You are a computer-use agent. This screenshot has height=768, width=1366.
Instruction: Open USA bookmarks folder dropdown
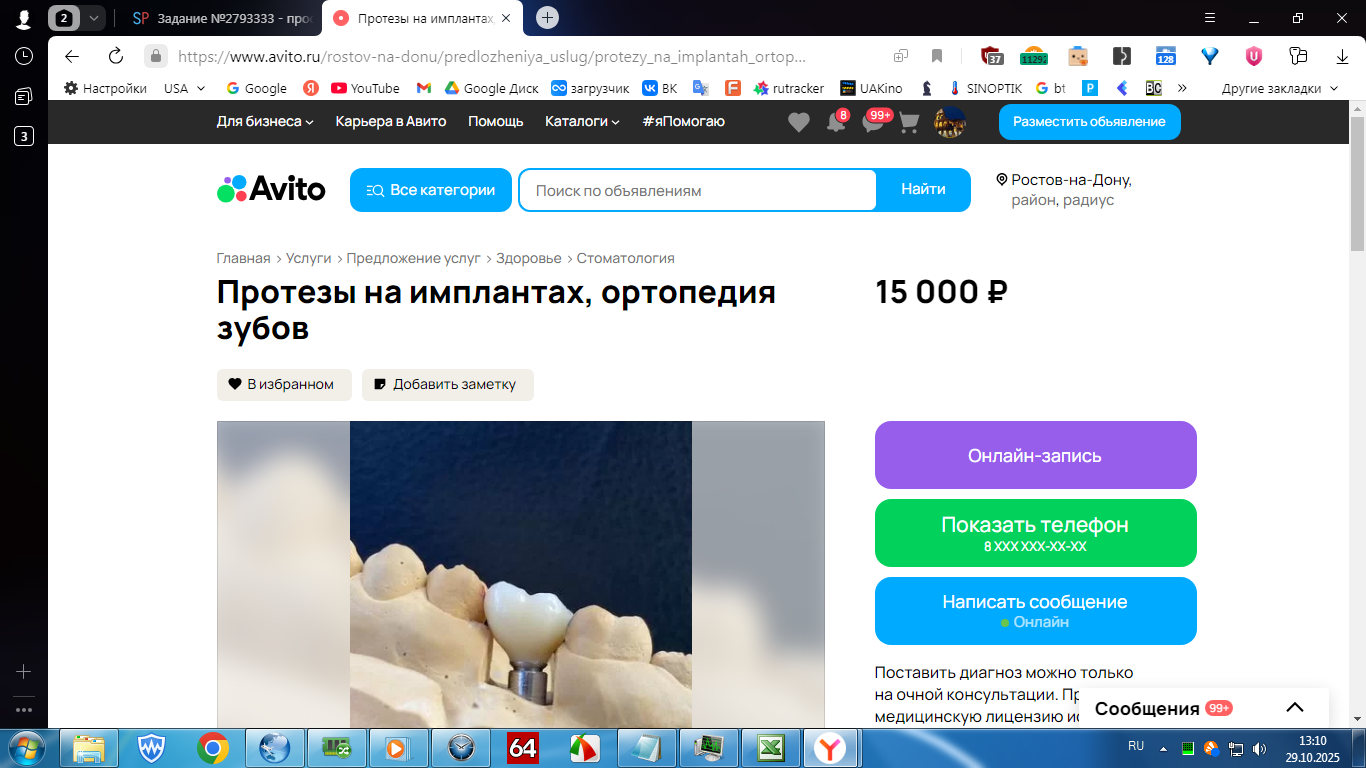[x=184, y=88]
